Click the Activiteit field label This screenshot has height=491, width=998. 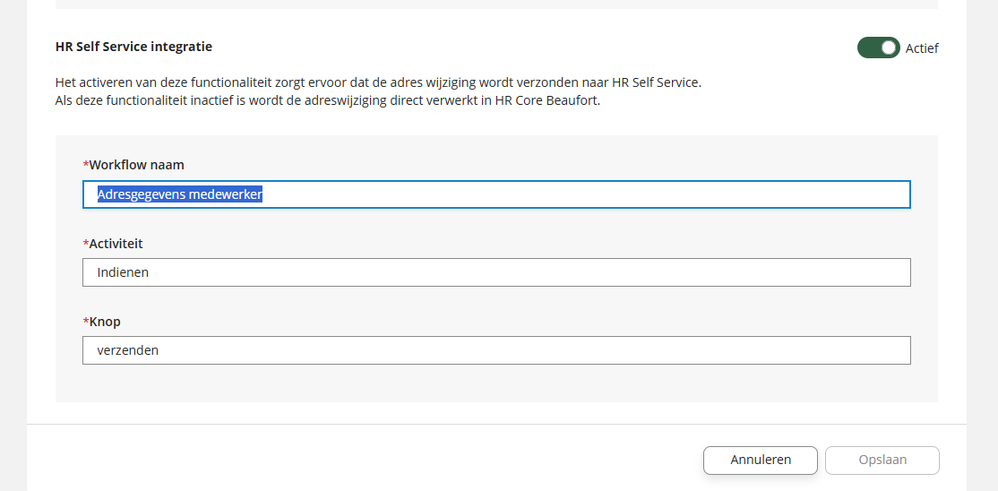pyautogui.click(x=116, y=243)
